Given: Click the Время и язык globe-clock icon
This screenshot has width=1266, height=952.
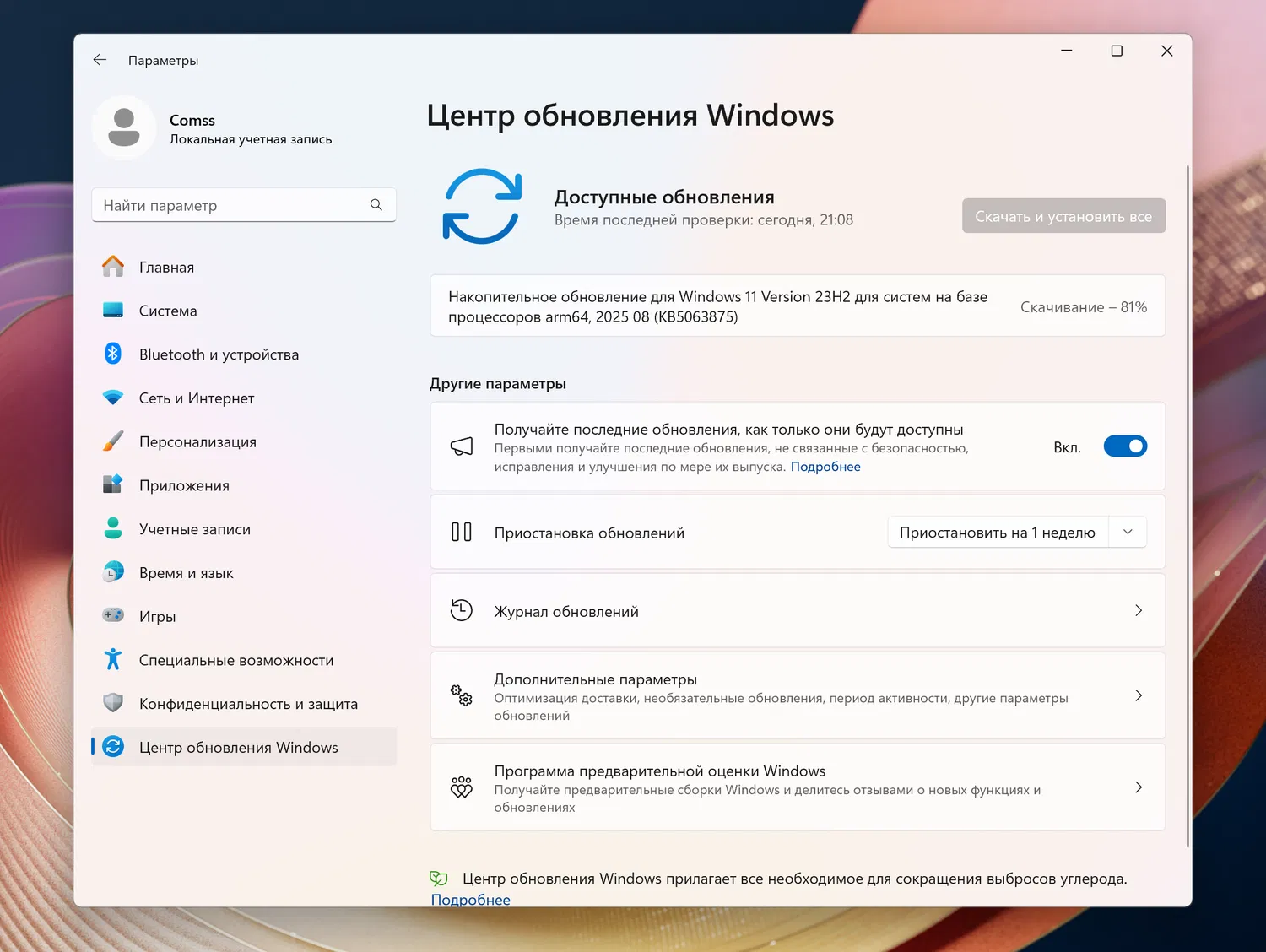Looking at the screenshot, I should [x=113, y=572].
